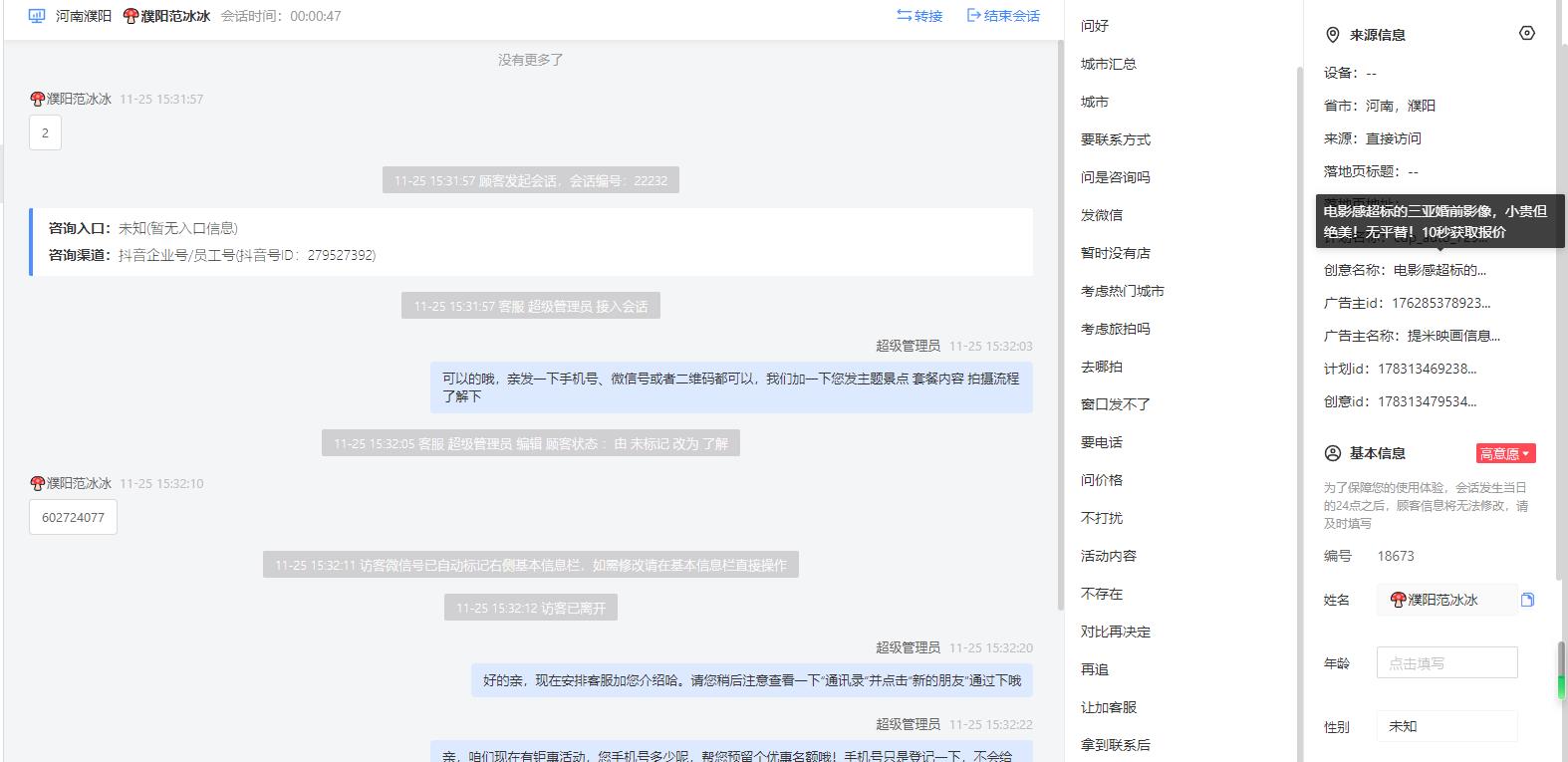1568x762 pixels.
Task: Choose the 问价格 quick reply
Action: coord(1102,480)
